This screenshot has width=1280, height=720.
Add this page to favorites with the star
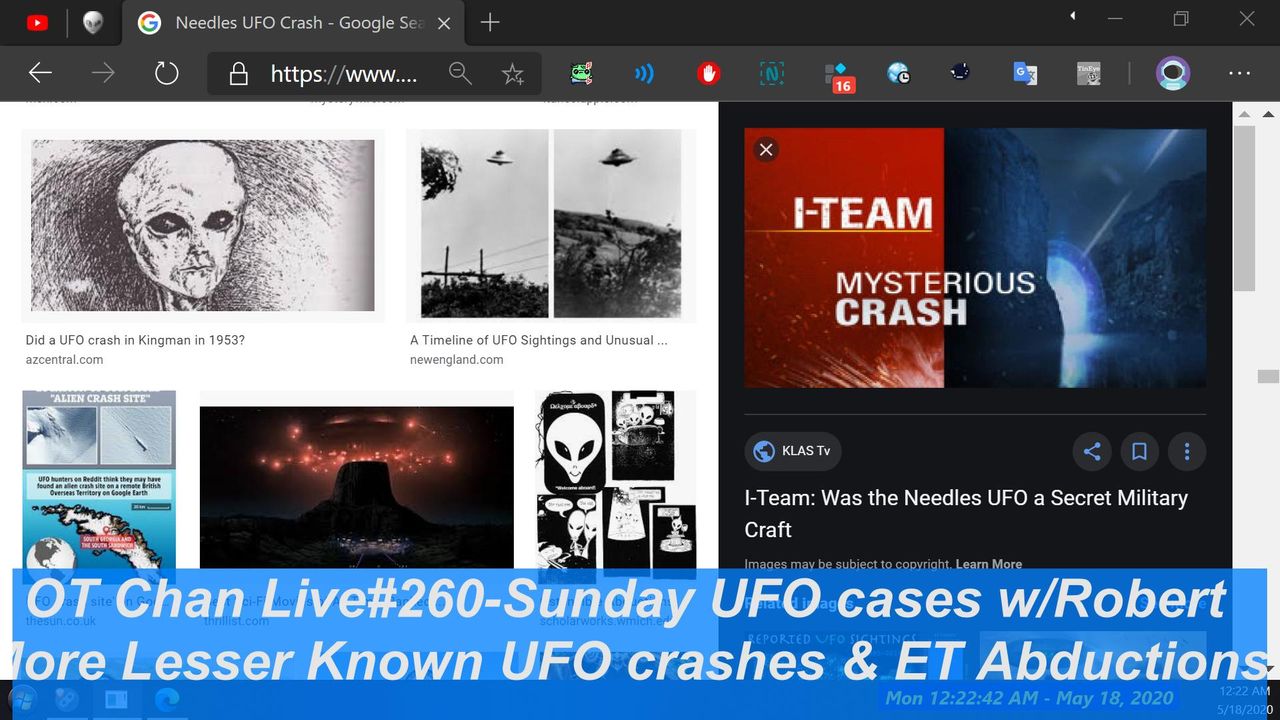coord(513,74)
